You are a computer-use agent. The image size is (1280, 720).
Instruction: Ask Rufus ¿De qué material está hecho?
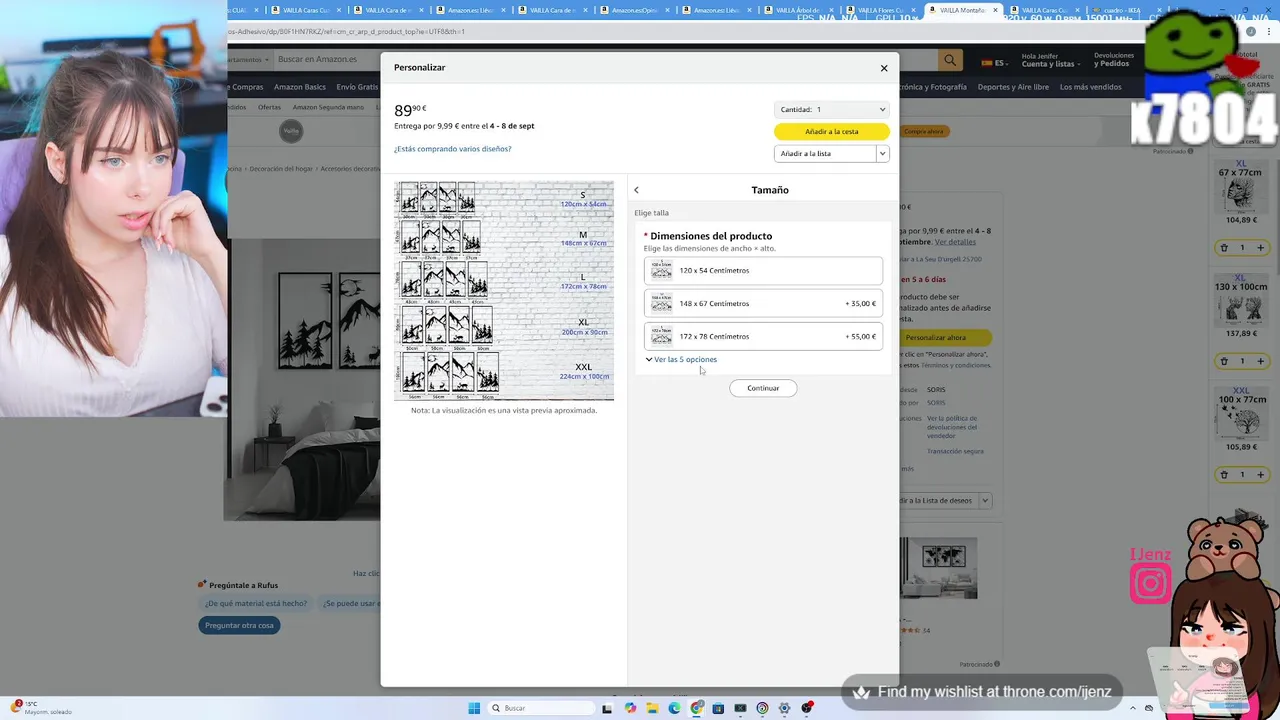coord(256,603)
